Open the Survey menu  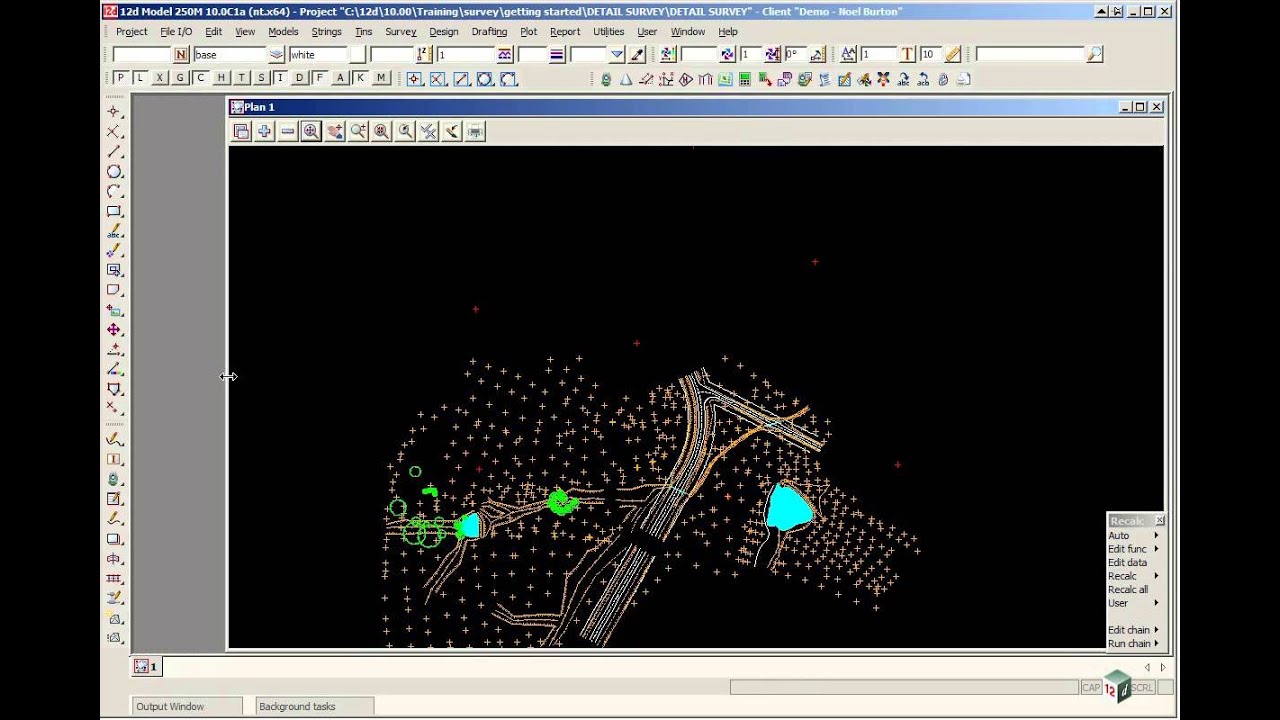400,32
